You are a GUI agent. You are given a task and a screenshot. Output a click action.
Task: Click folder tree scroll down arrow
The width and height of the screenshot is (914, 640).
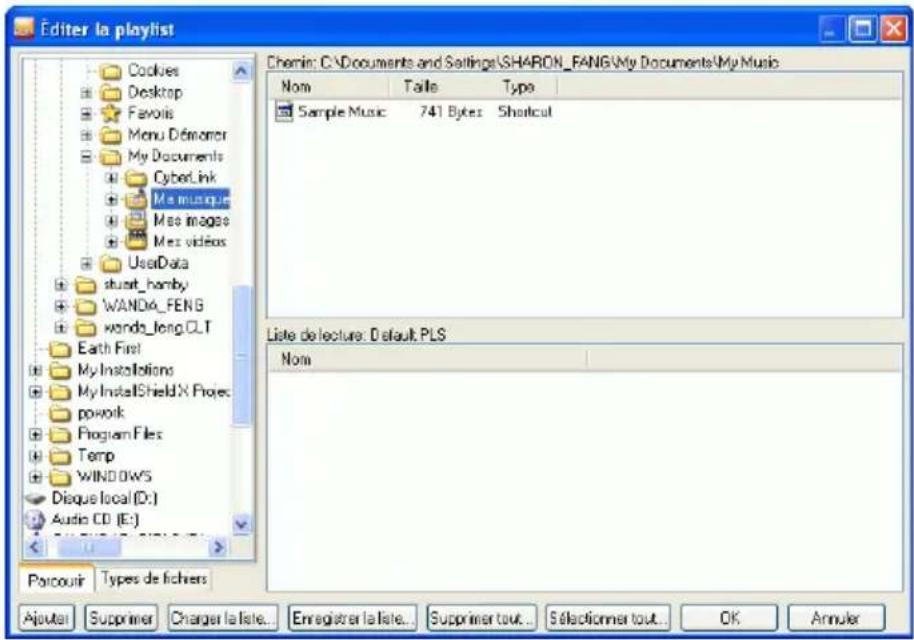coord(241,525)
